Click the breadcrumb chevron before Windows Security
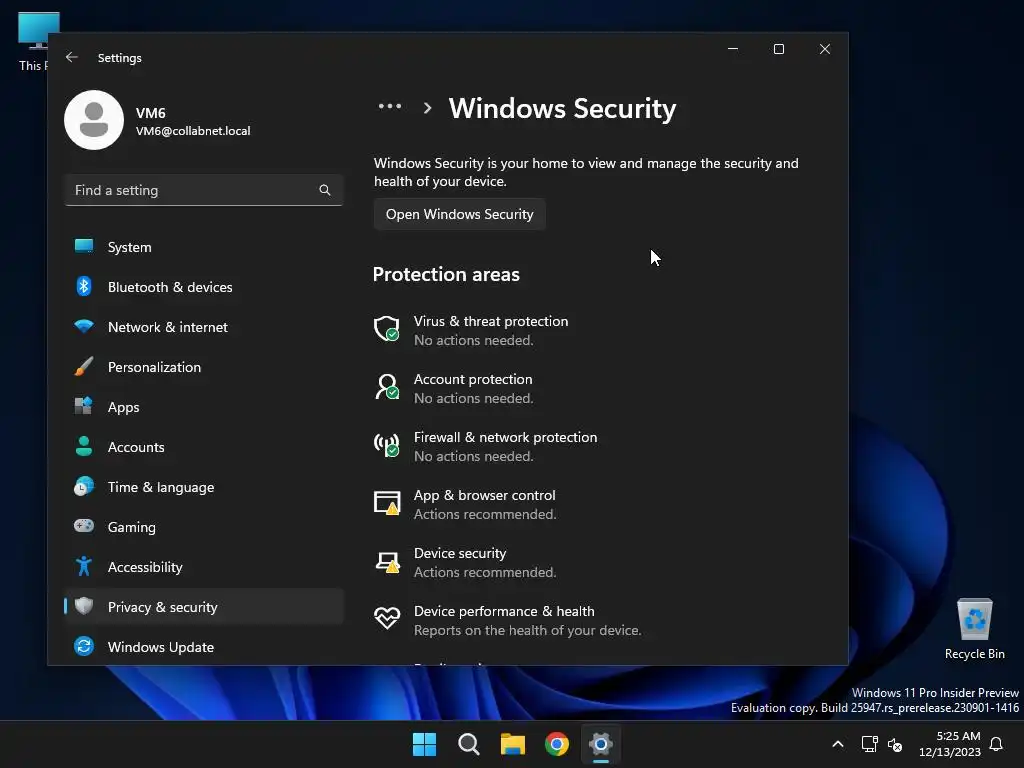 [427, 108]
